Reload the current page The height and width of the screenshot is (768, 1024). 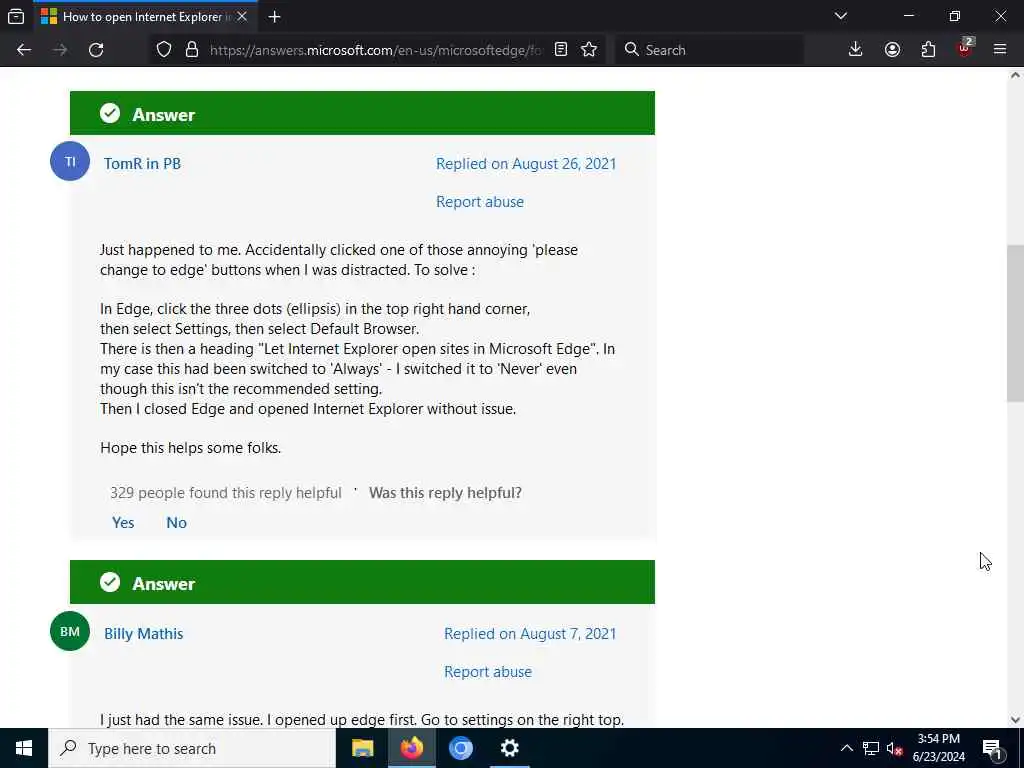click(x=96, y=50)
